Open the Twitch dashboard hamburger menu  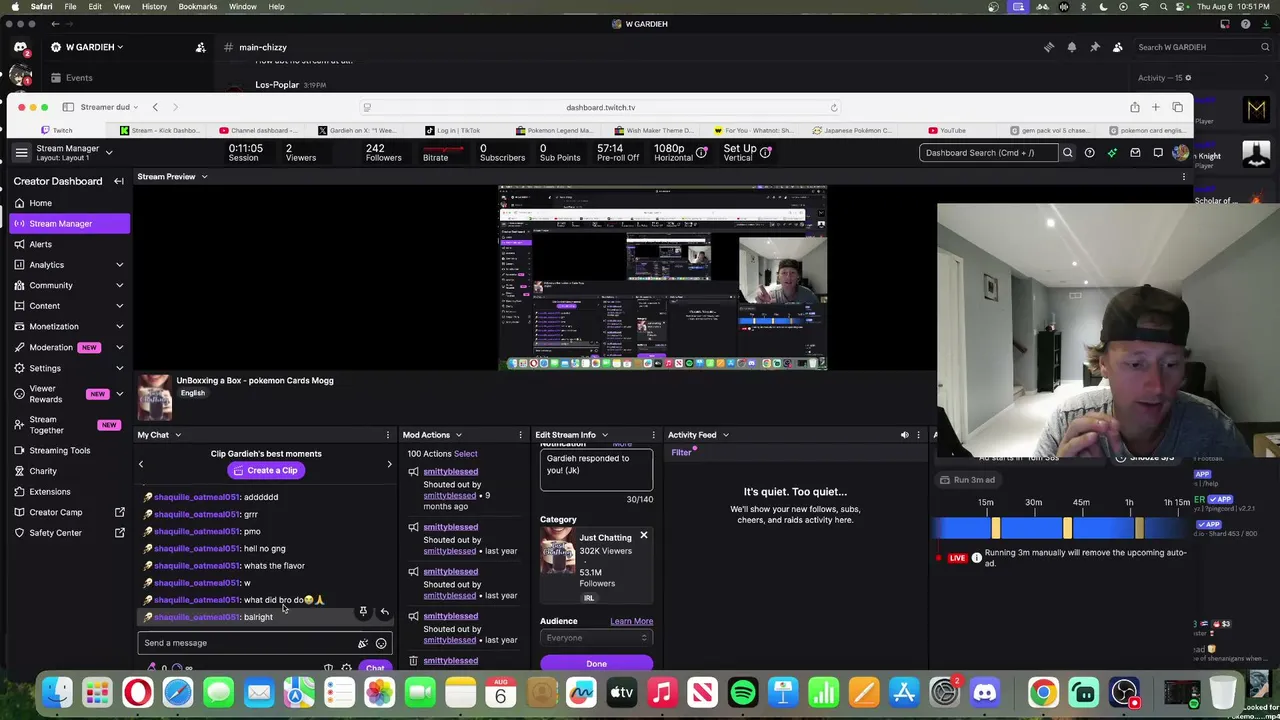(21, 152)
